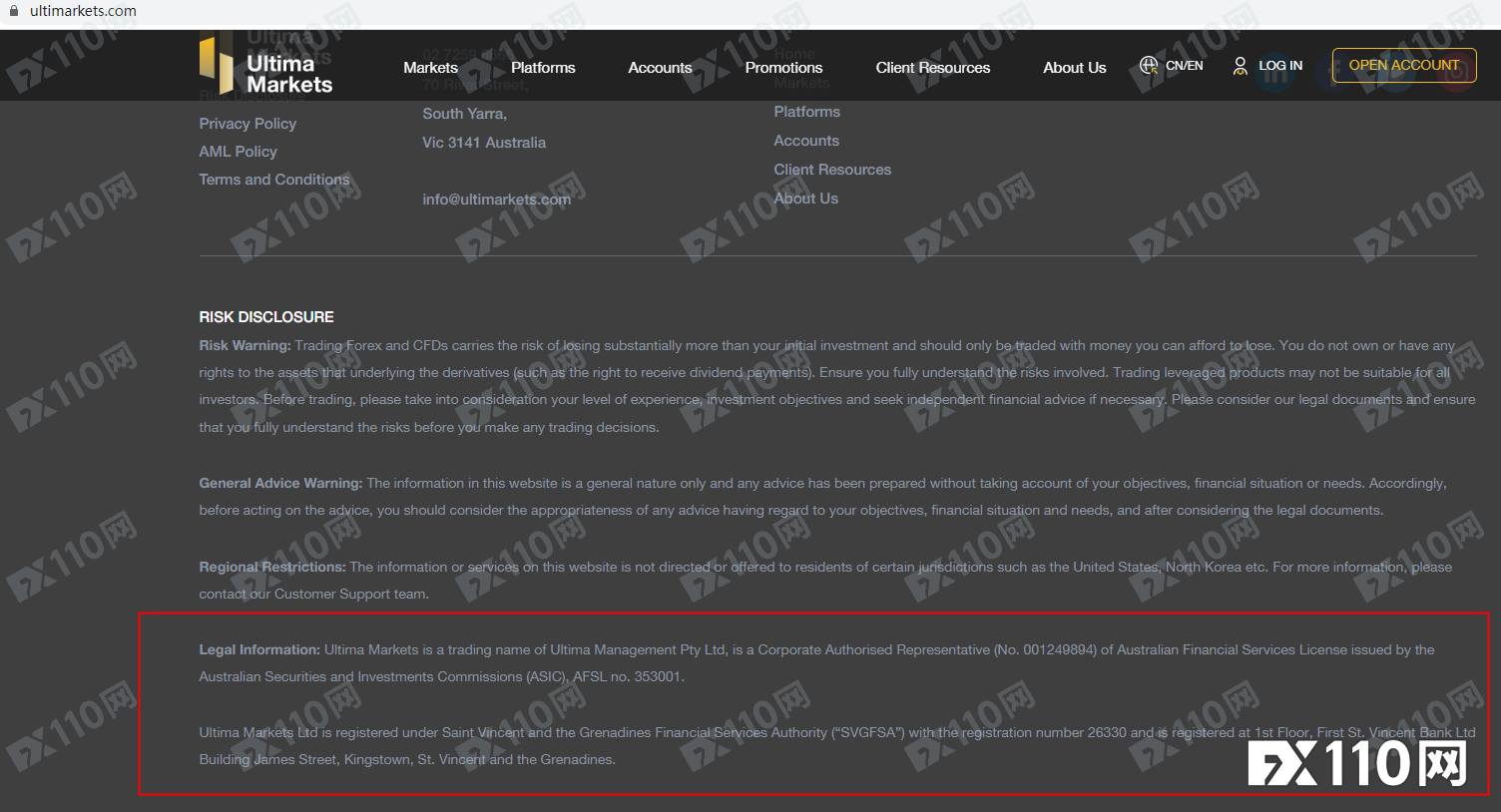The height and width of the screenshot is (812, 1501).
Task: Expand the Accounts navigation menu
Action: click(660, 68)
